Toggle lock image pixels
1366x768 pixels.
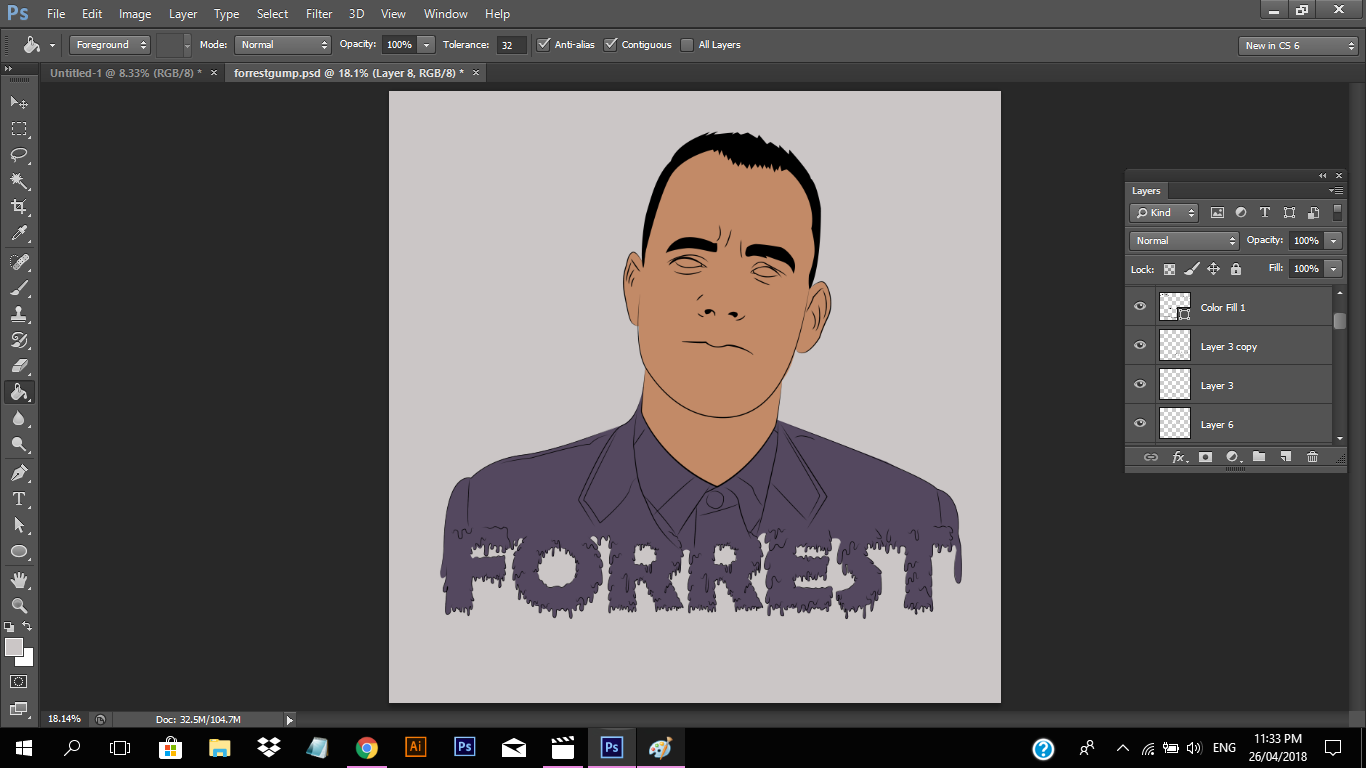1191,269
